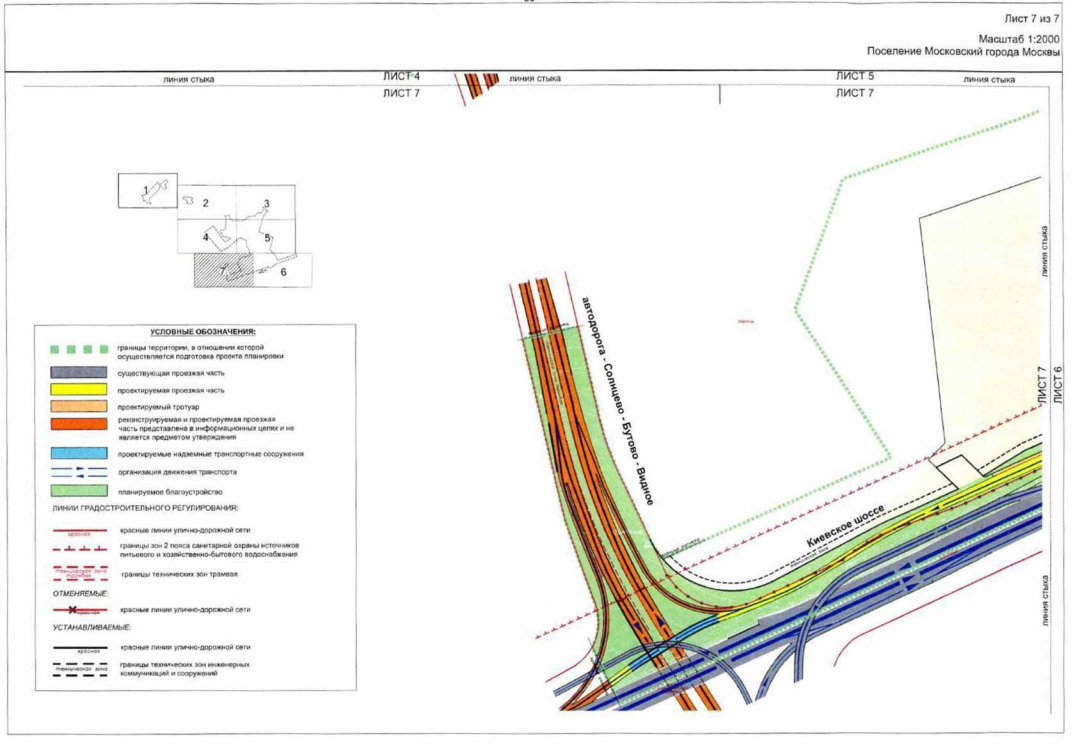This screenshot has height=745, width=1073.
Task: Click the crossed-out red line under ОТМЕНЯЕМЫЕ
Action: 79,609
